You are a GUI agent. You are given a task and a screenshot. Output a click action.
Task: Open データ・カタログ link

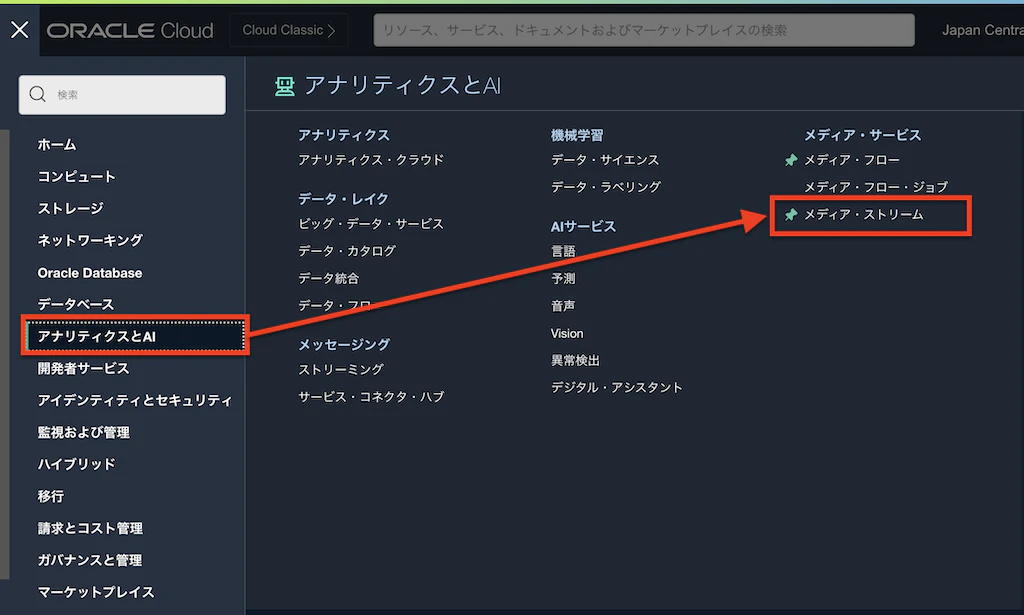(347, 251)
